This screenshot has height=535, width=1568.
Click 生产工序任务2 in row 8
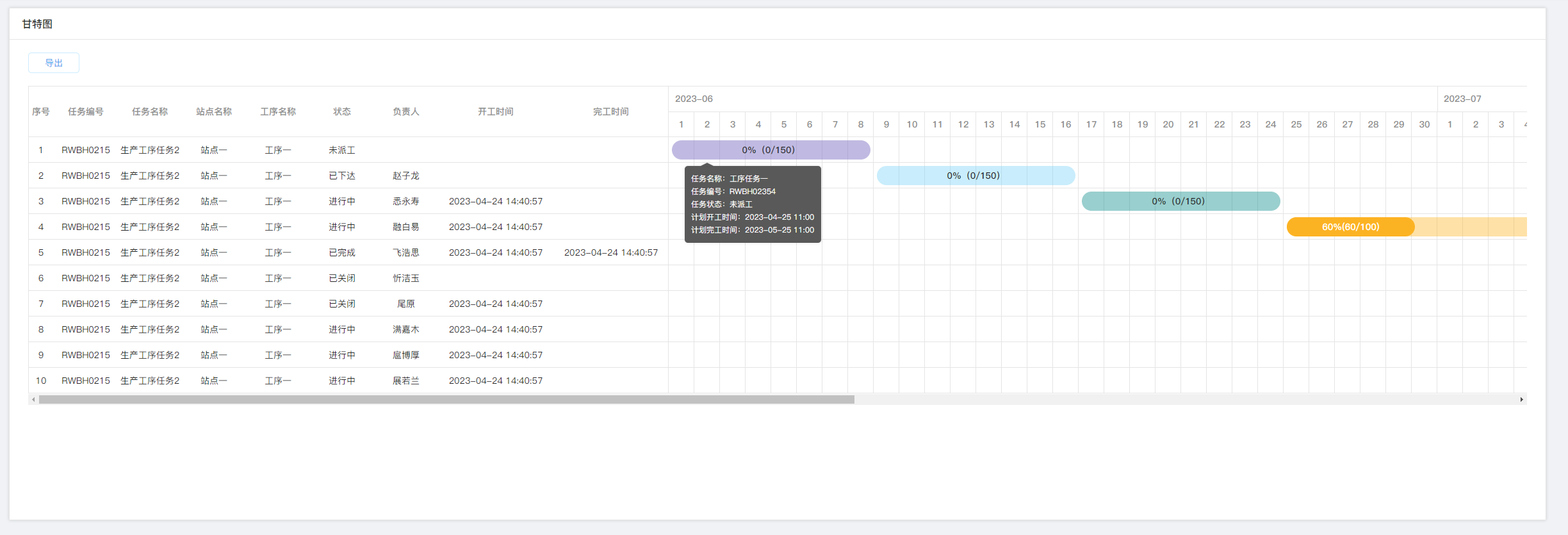[x=150, y=329]
